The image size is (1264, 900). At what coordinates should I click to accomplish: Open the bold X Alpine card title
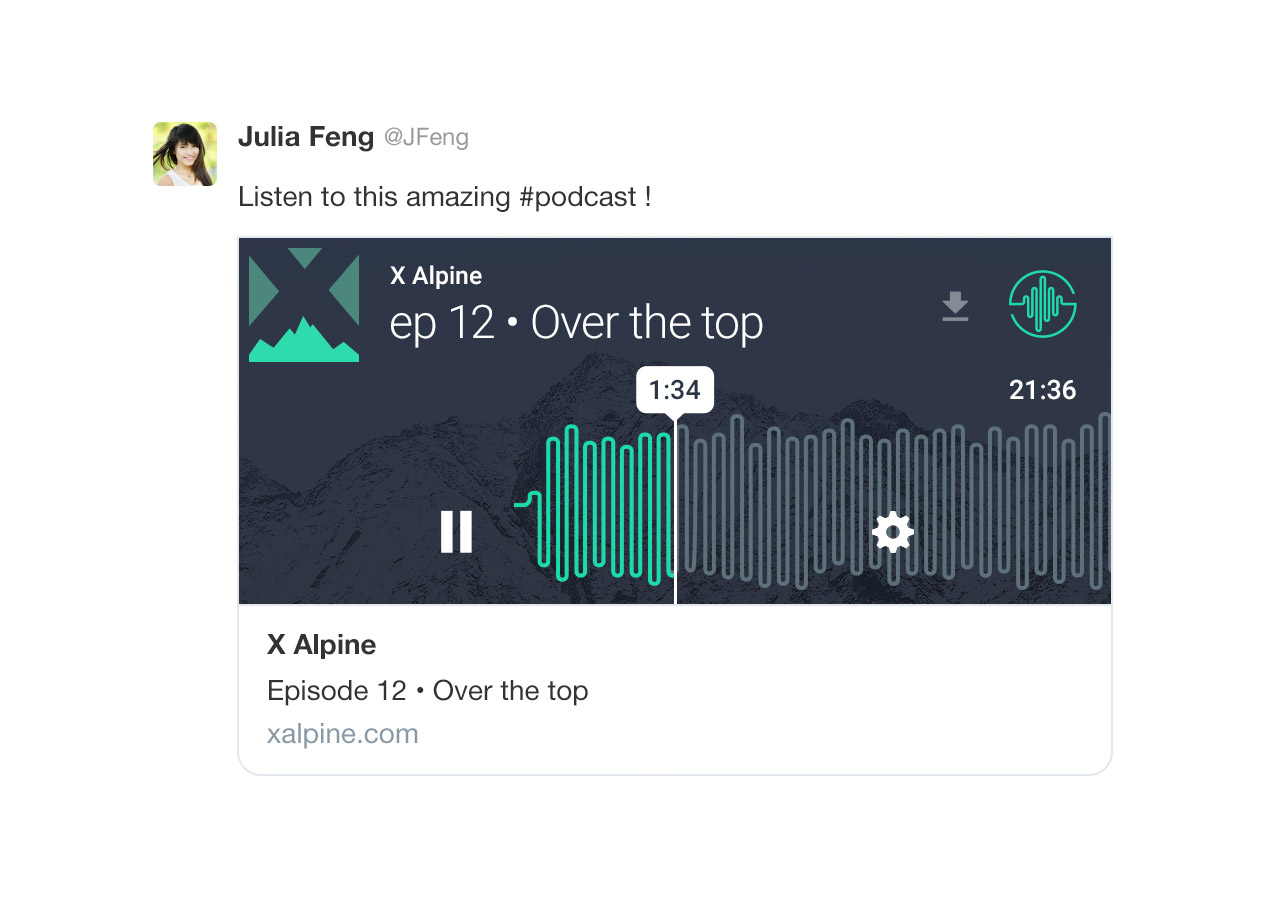point(322,645)
